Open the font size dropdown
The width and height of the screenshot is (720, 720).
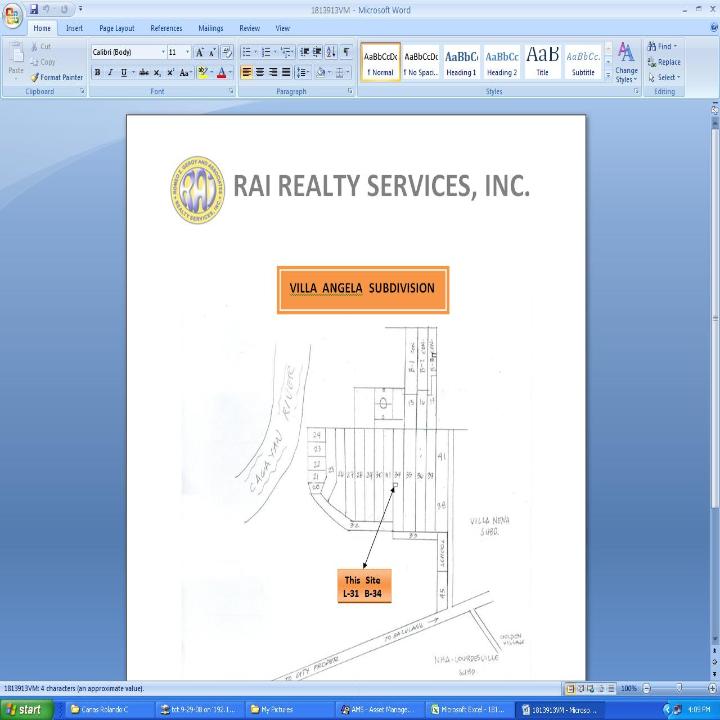187,52
